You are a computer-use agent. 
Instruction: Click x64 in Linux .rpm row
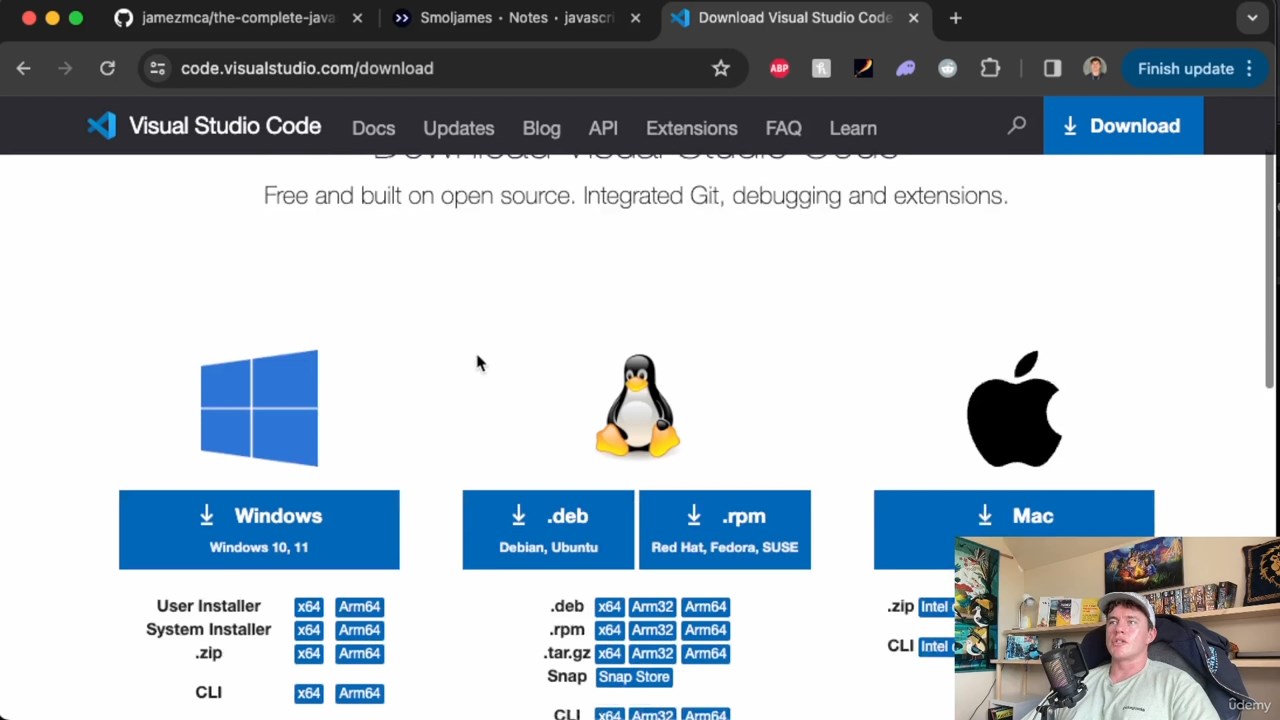click(x=609, y=630)
